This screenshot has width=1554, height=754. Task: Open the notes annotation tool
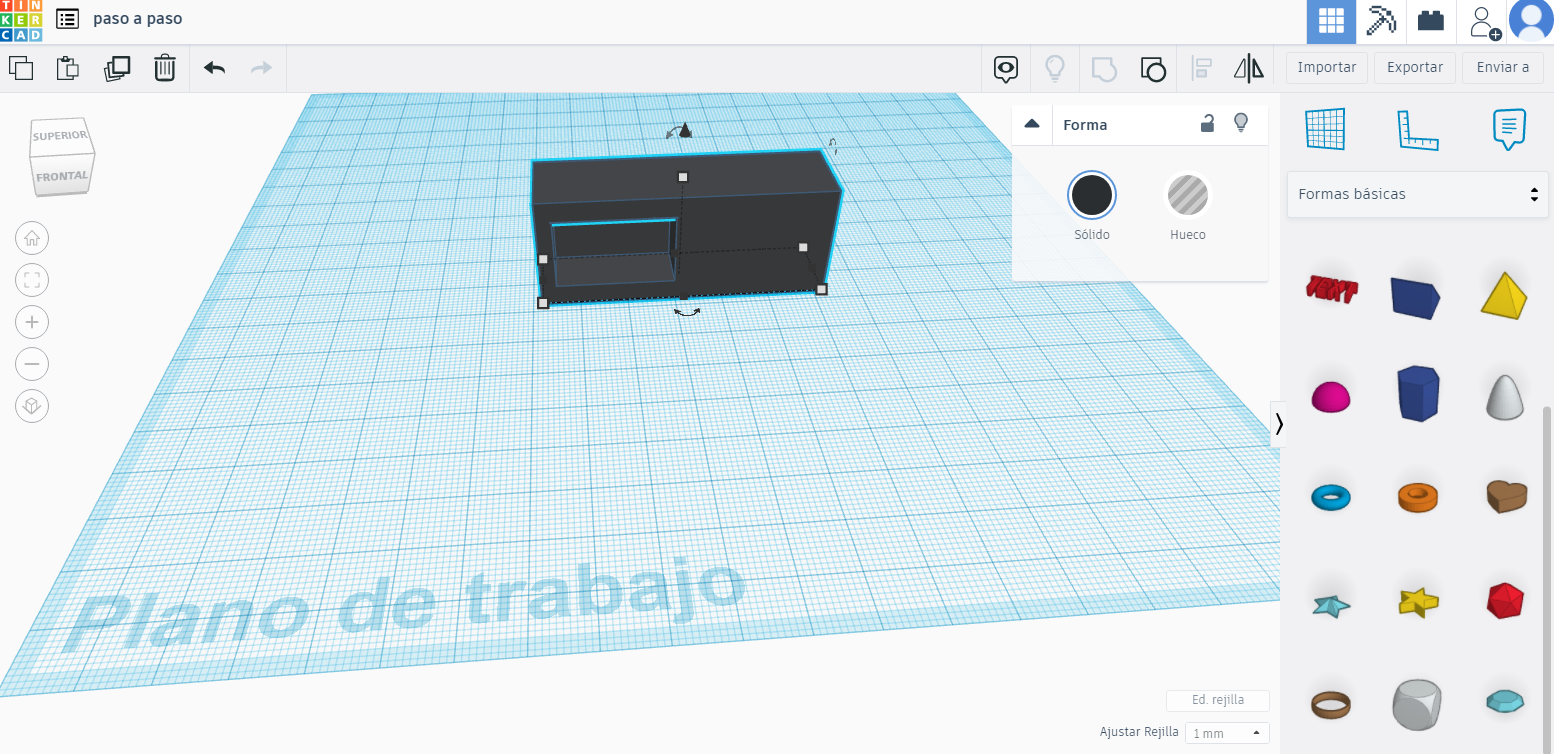1508,128
